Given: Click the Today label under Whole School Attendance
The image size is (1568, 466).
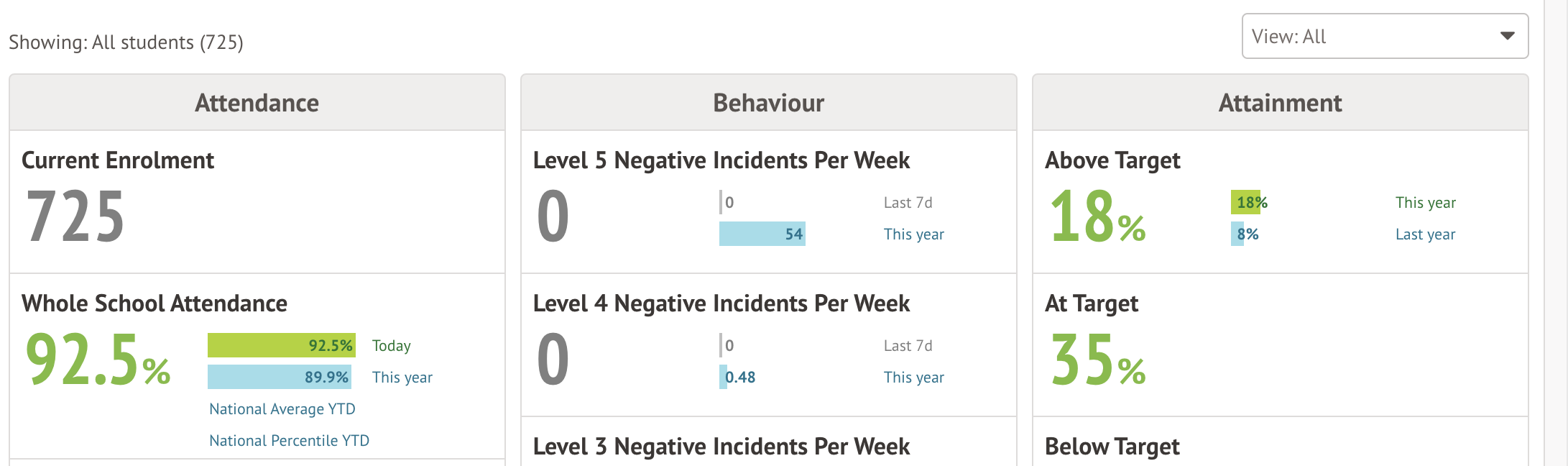Looking at the screenshot, I should [392, 346].
